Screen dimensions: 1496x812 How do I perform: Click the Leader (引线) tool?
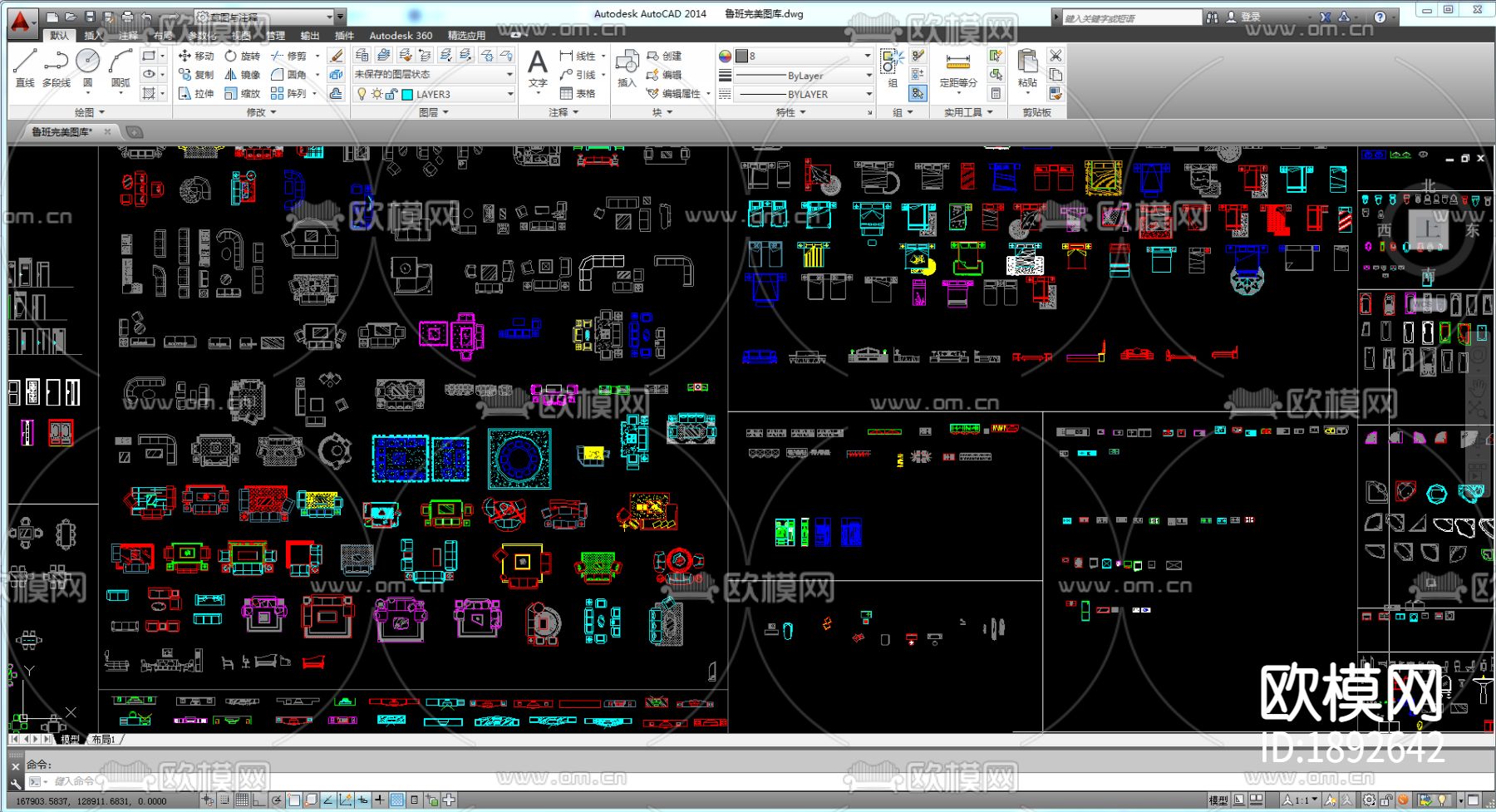coord(578,75)
